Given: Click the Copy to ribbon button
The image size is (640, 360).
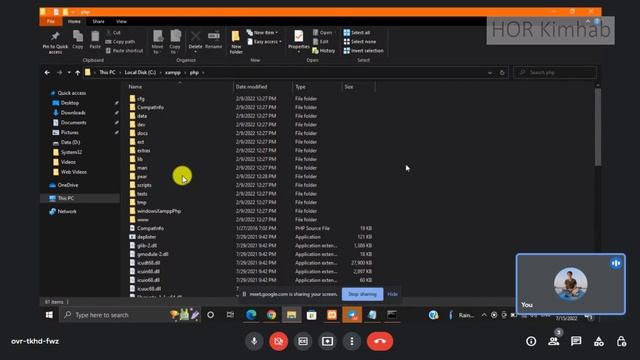Looking at the screenshot, I should pos(175,42).
